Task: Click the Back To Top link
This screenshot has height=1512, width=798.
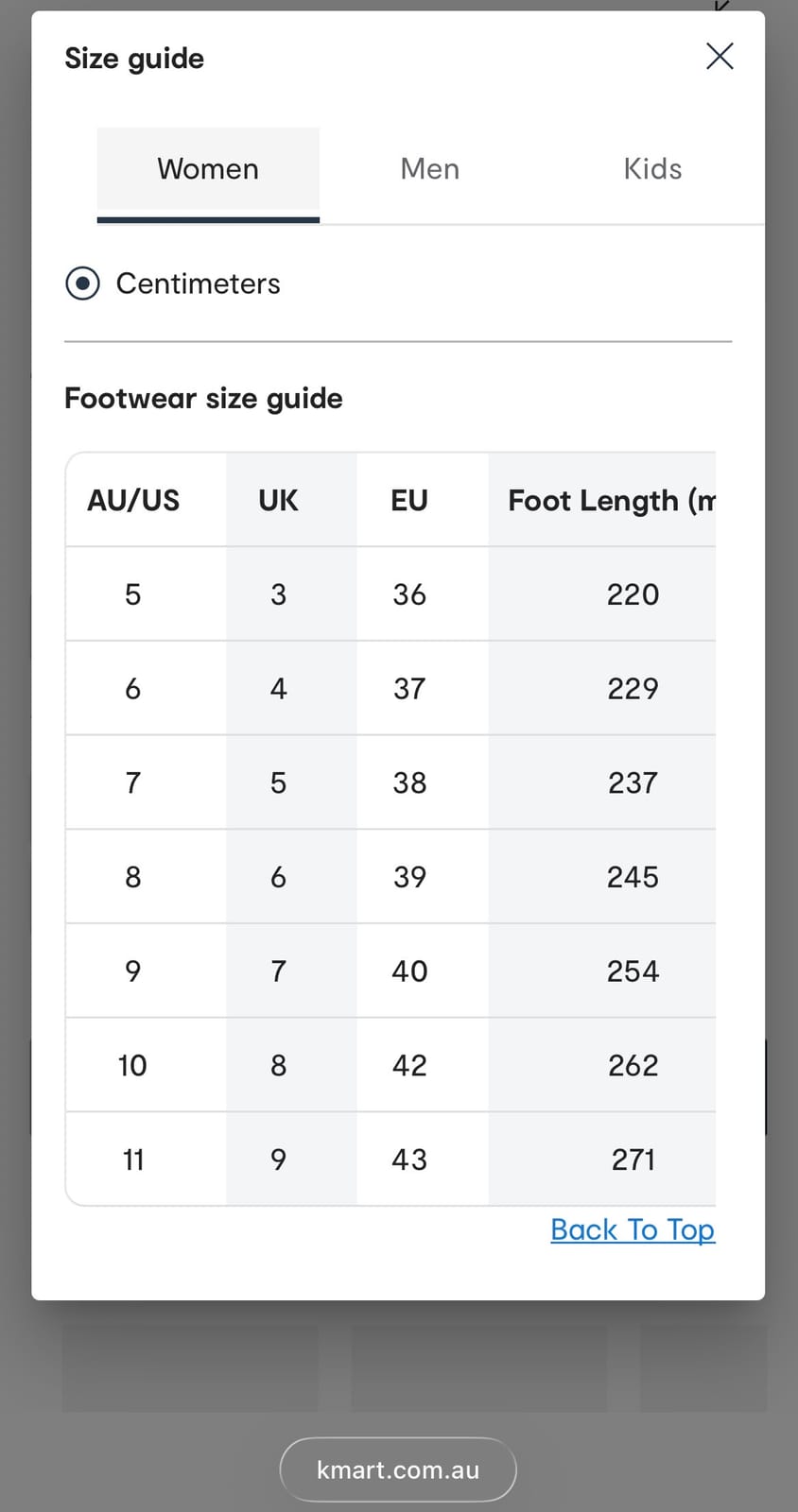Action: (633, 1229)
